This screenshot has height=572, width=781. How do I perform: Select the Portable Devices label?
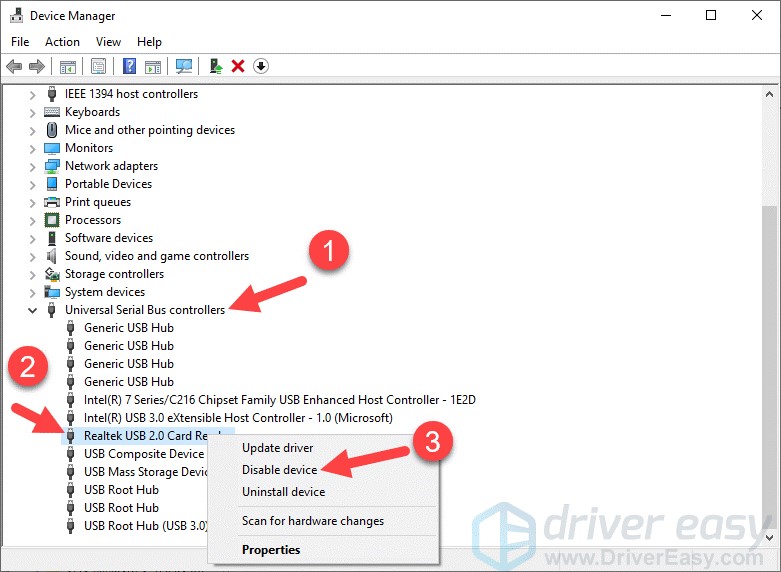109,184
